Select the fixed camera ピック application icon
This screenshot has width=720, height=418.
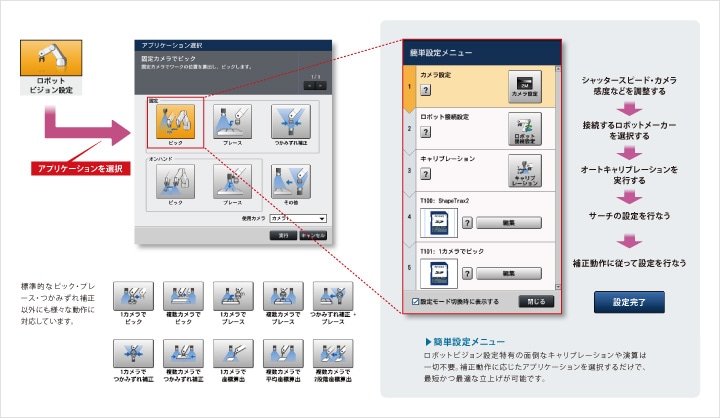[x=176, y=123]
